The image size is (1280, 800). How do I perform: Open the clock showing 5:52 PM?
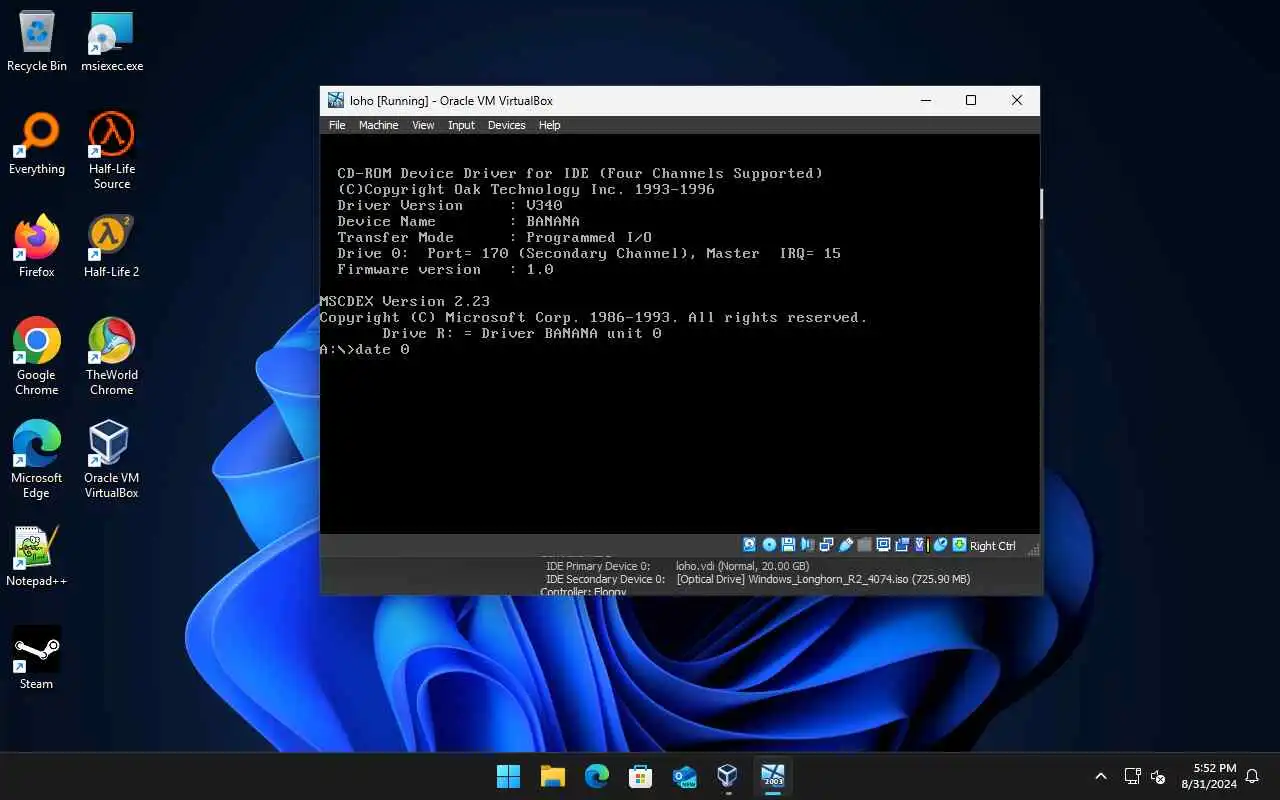click(x=1208, y=776)
